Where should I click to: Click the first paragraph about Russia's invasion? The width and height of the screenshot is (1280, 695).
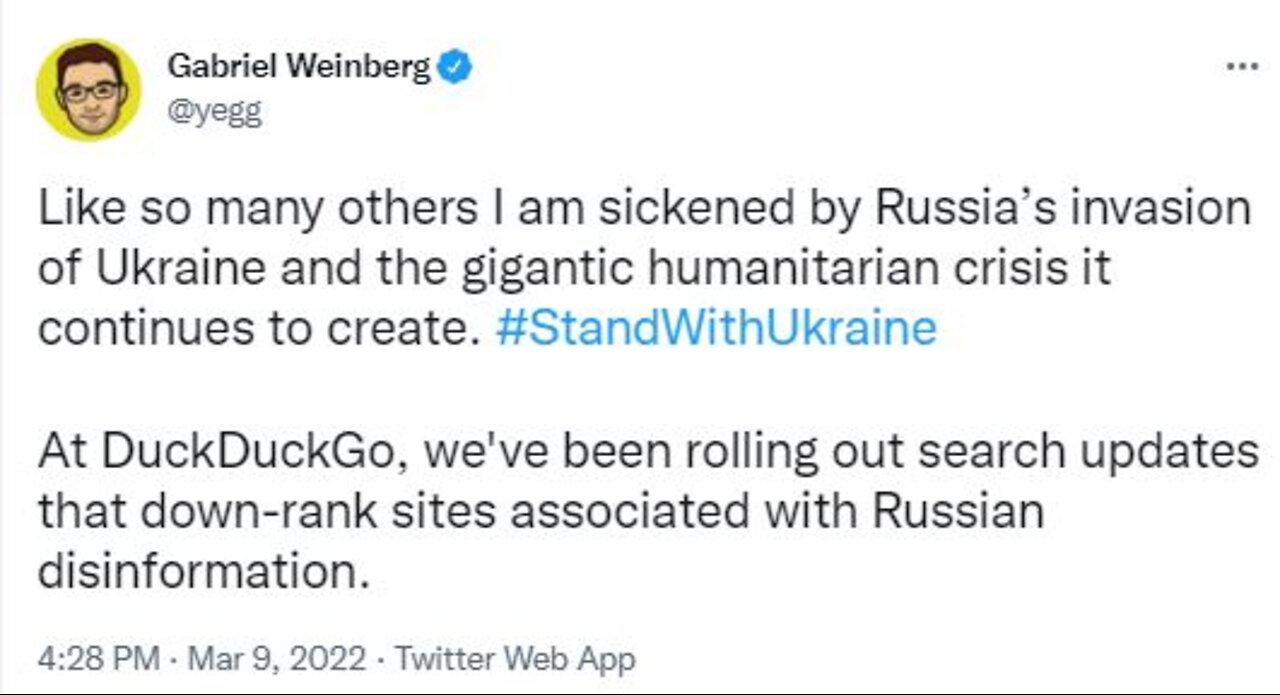[645, 269]
